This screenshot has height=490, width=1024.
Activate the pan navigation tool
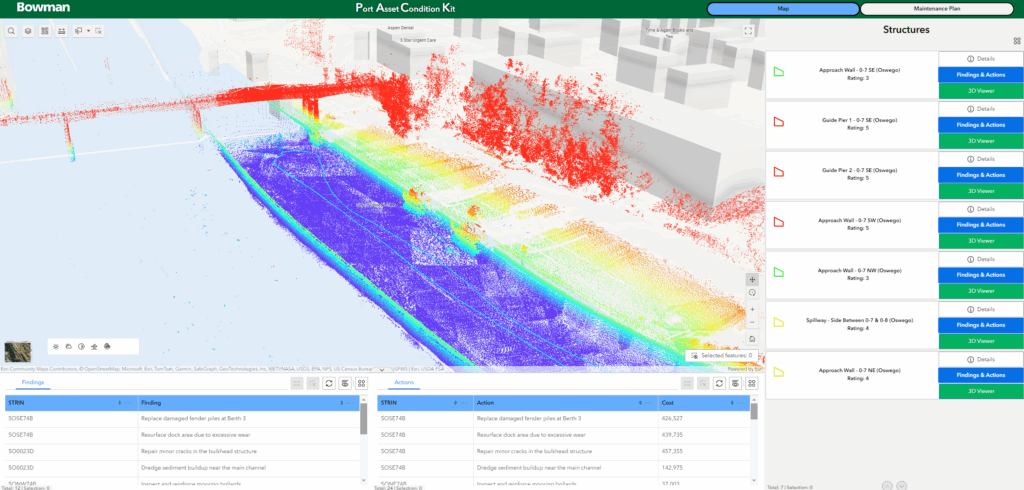tap(752, 279)
